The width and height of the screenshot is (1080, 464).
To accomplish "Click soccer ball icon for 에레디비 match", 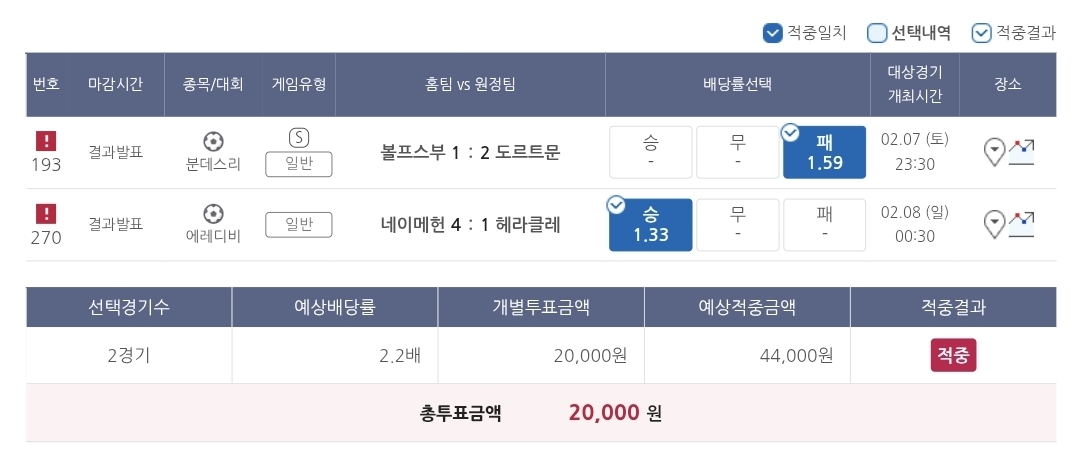I will [x=214, y=214].
